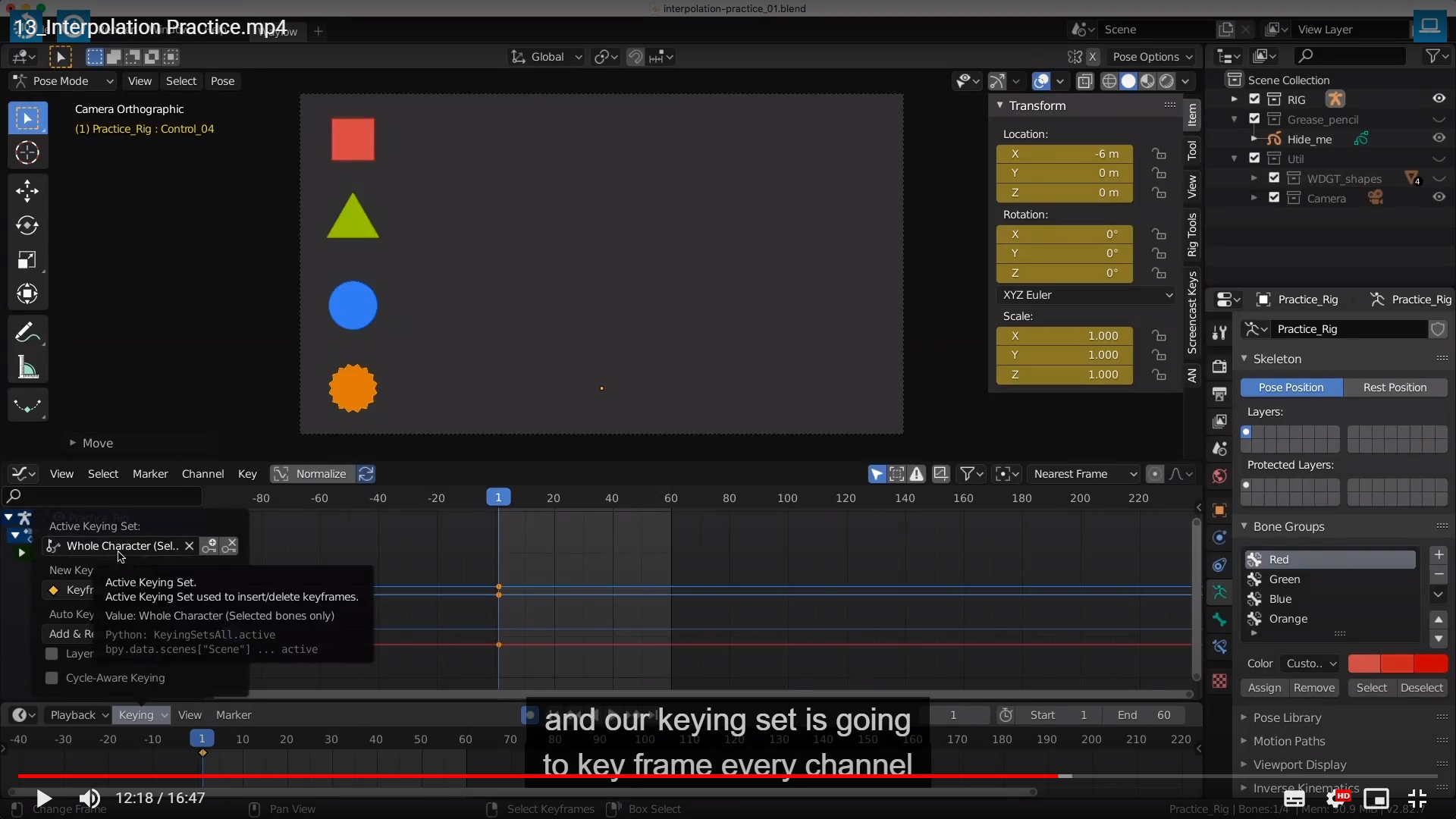Expand the Pose Library panel
Image resolution: width=1456 pixels, height=819 pixels.
tap(1287, 717)
